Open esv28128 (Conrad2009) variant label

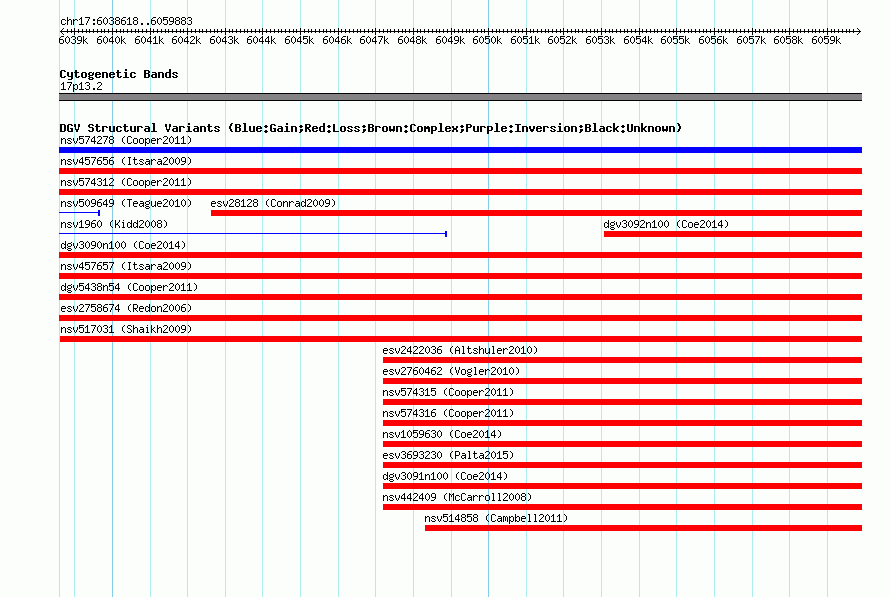tap(273, 203)
